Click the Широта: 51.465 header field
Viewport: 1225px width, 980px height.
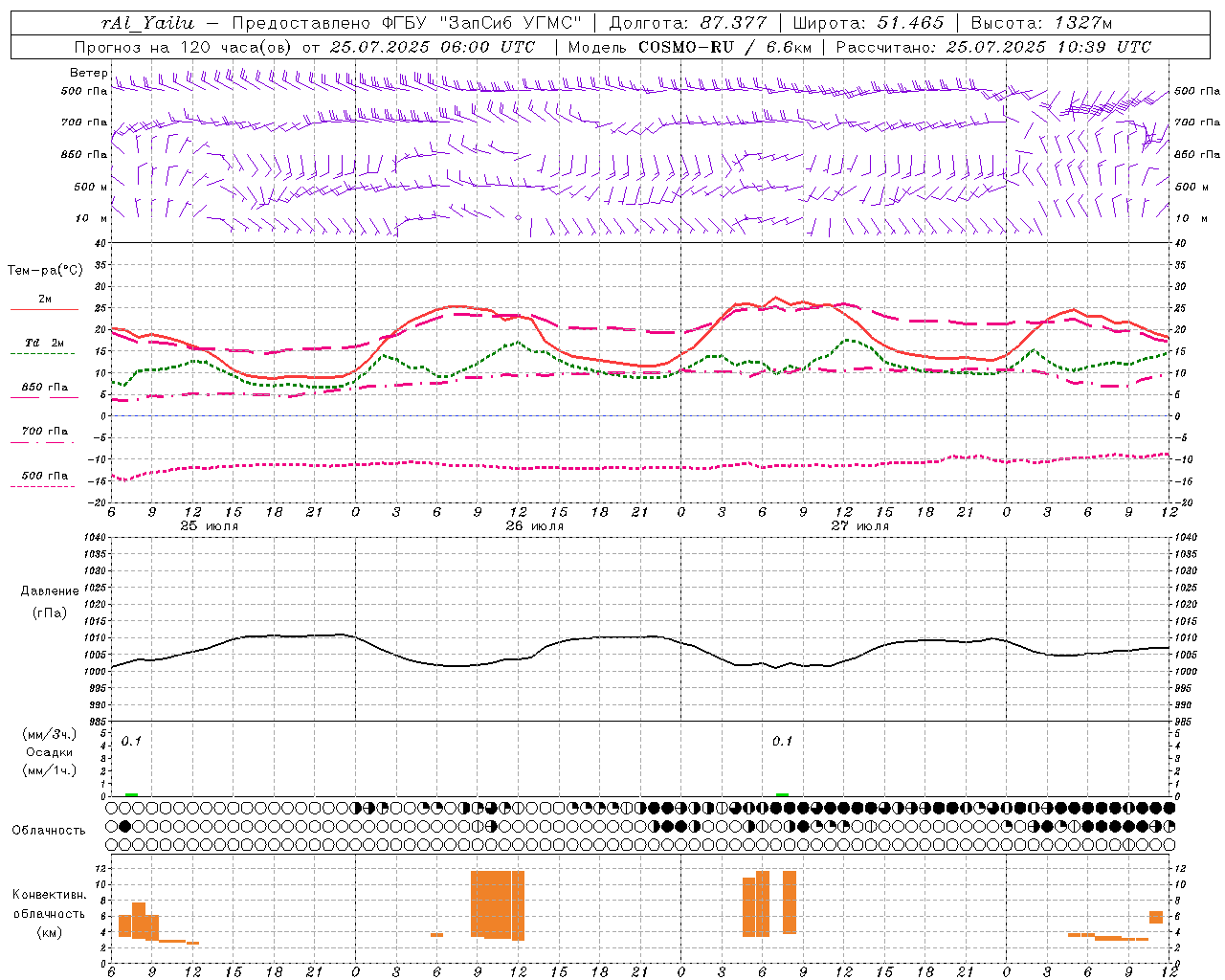[x=868, y=23]
